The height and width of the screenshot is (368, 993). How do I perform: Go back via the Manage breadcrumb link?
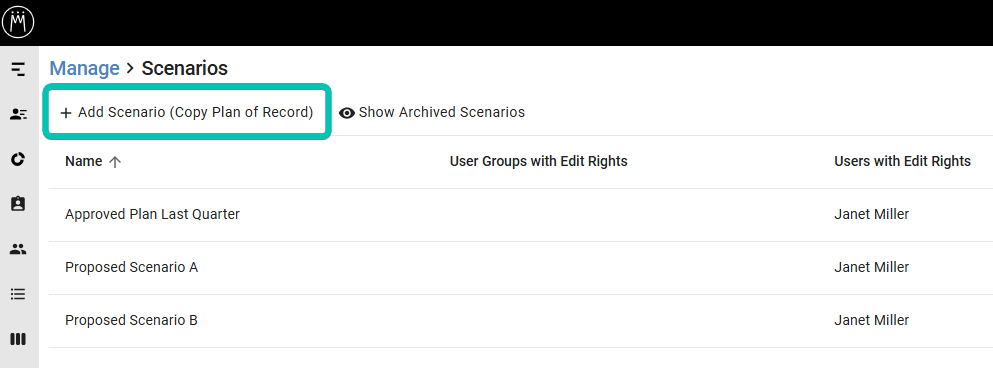(x=84, y=68)
